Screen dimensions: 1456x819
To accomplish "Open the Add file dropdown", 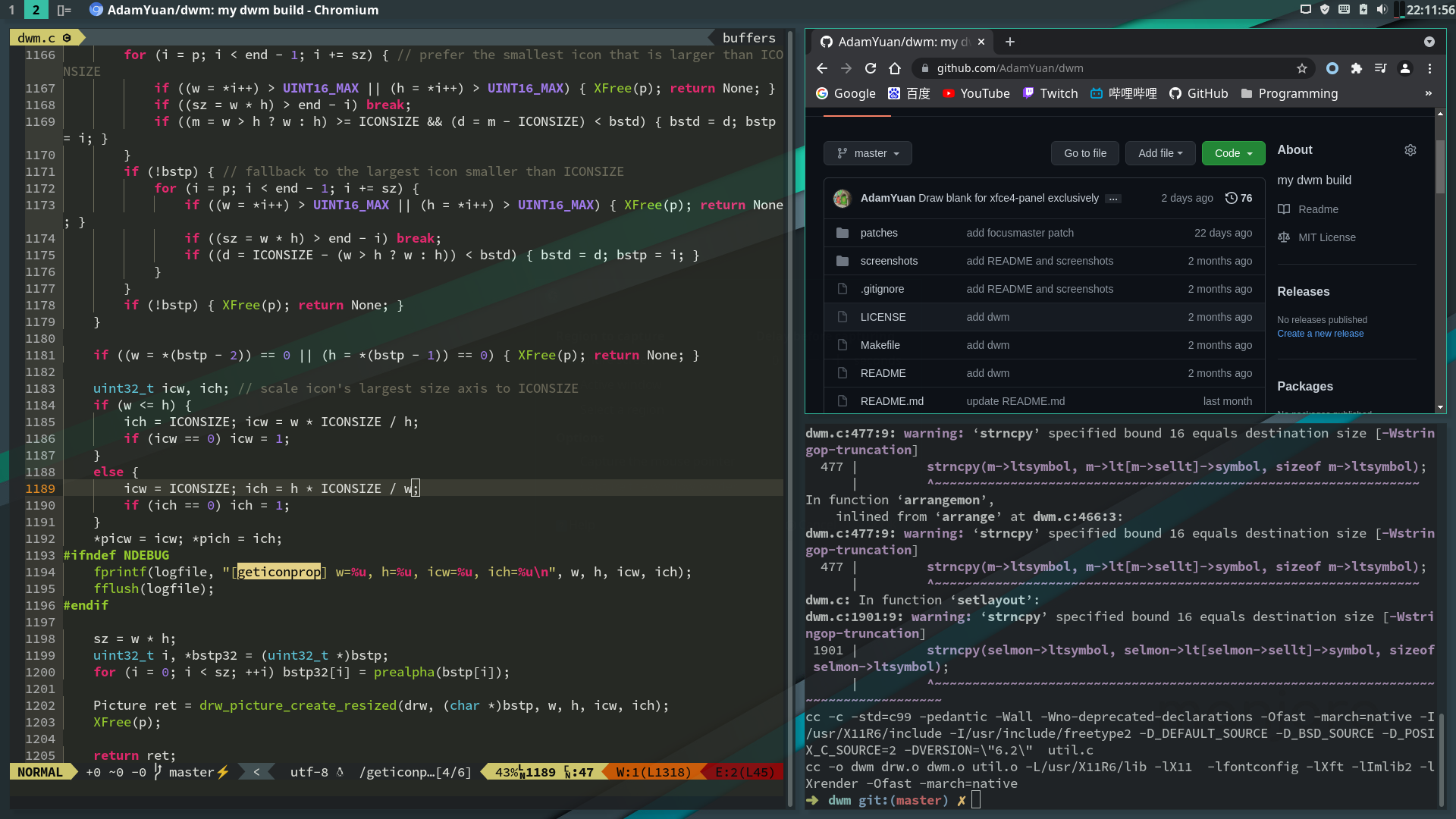I will point(1160,153).
